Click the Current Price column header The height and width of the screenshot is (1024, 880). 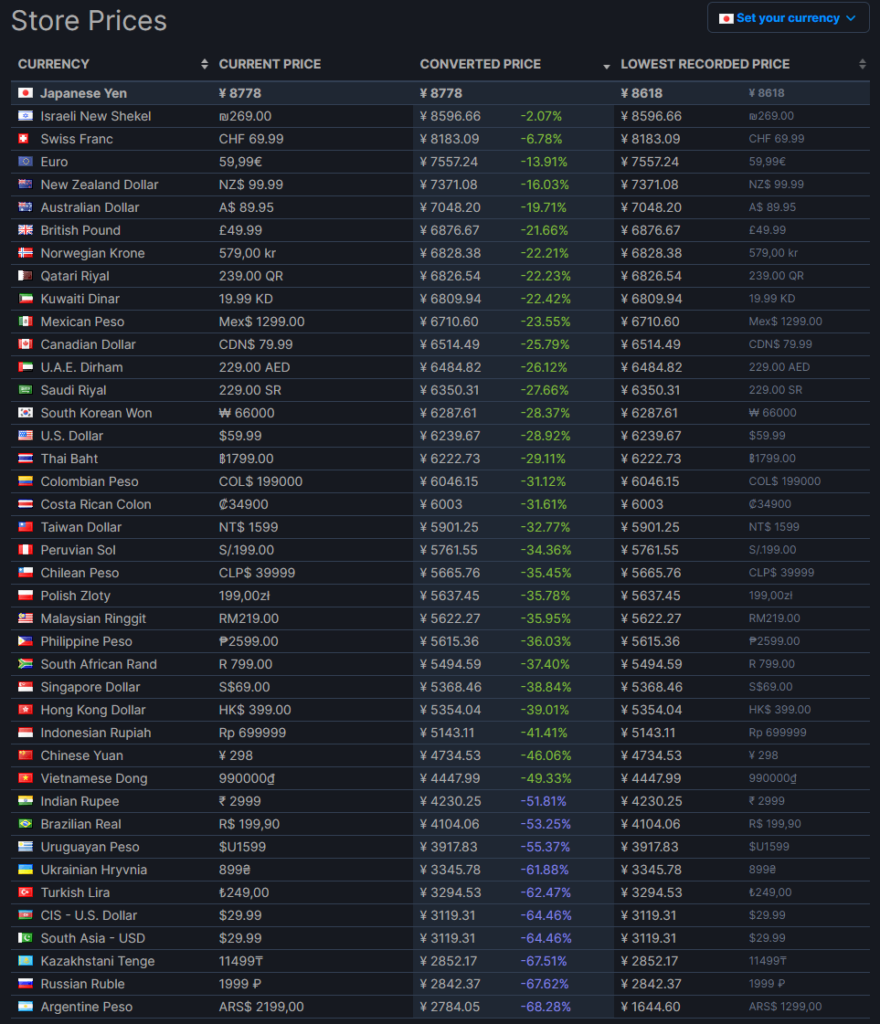(x=270, y=64)
